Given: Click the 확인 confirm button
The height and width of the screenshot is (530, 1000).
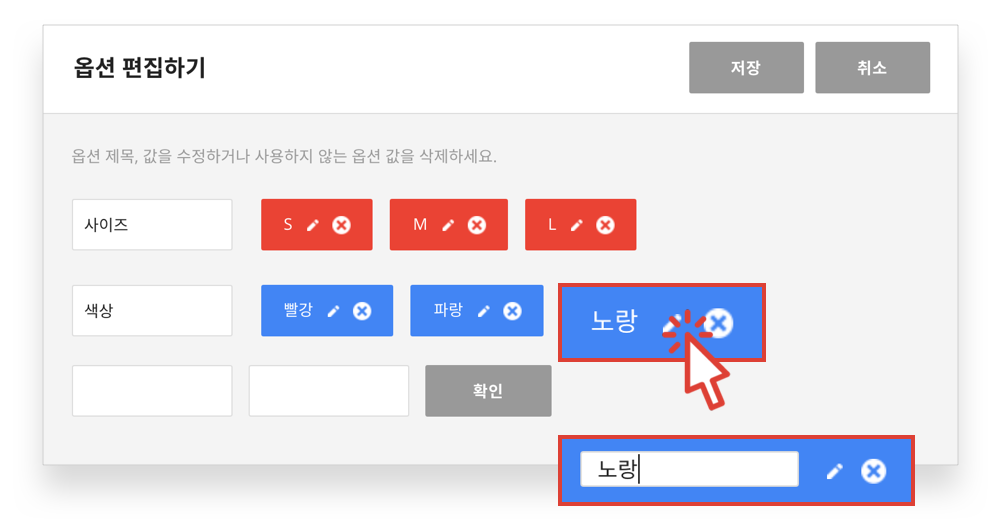Looking at the screenshot, I should point(489,391).
